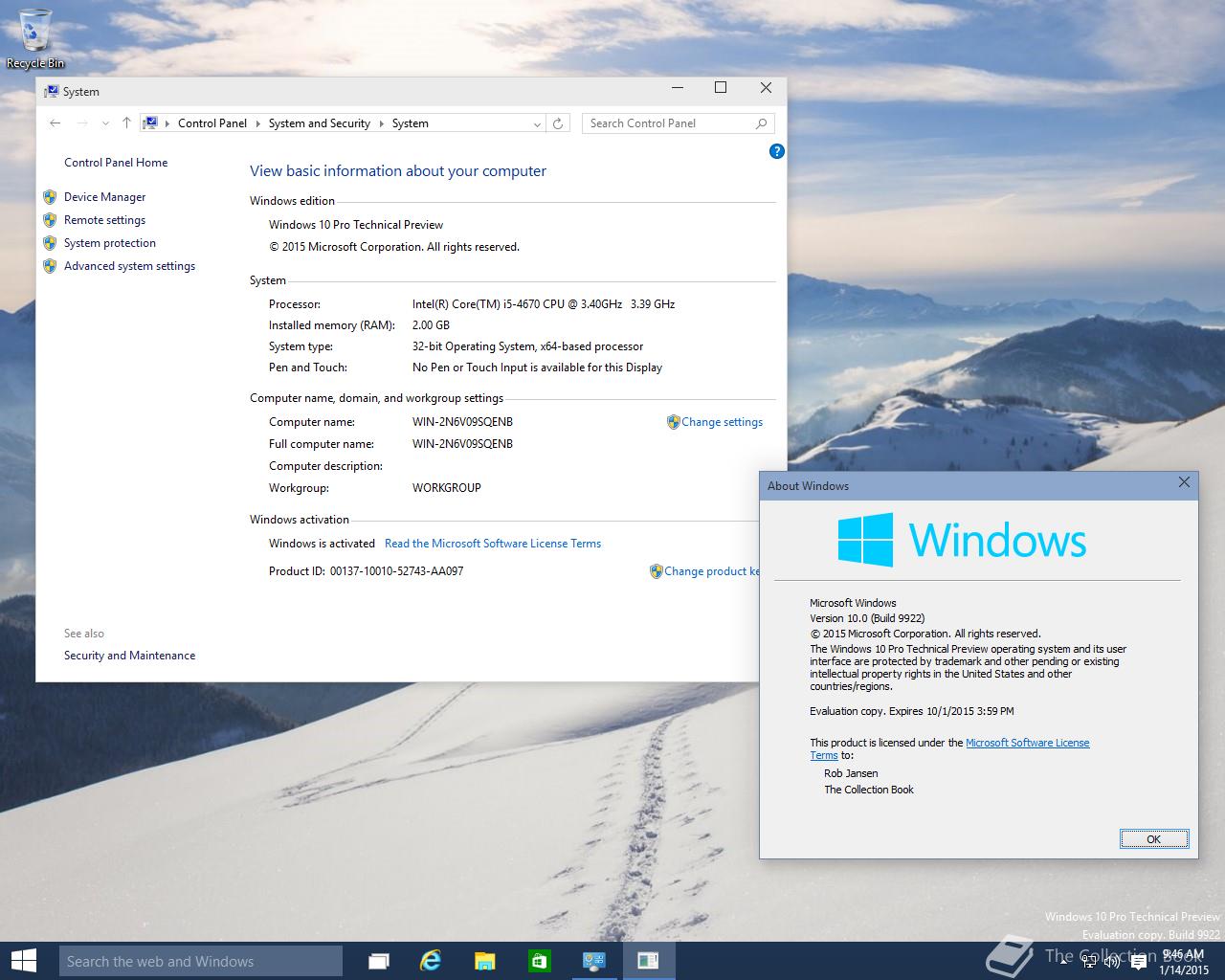Open the Recycle Bin desktop icon
Screen dimensions: 1225x980
click(35, 38)
